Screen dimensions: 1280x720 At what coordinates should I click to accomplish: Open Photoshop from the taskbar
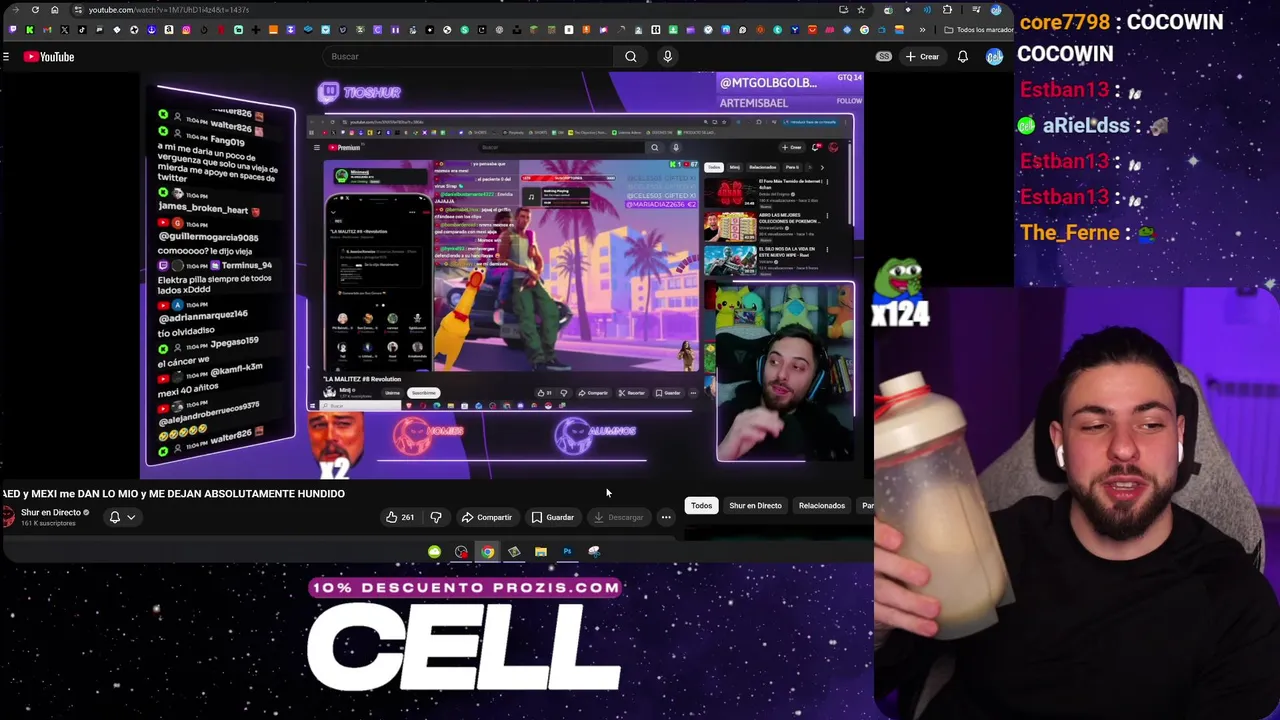(567, 552)
